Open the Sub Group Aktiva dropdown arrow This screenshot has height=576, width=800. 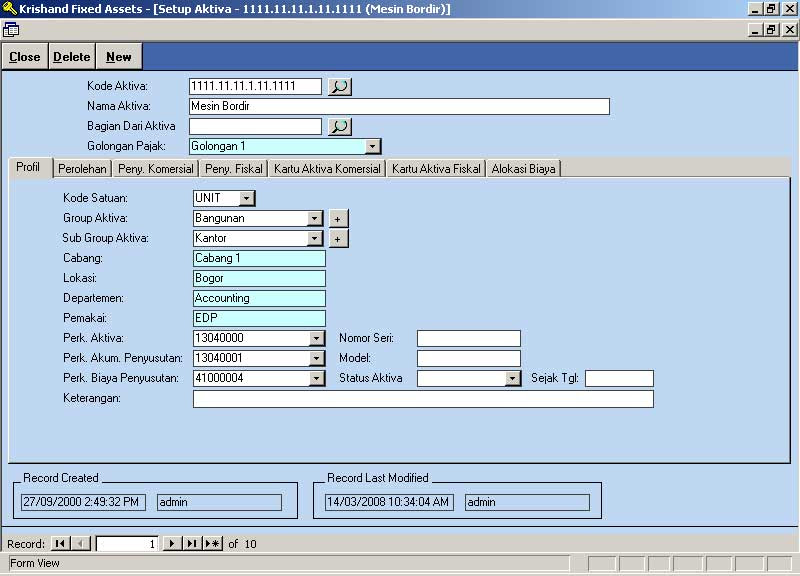click(x=315, y=238)
